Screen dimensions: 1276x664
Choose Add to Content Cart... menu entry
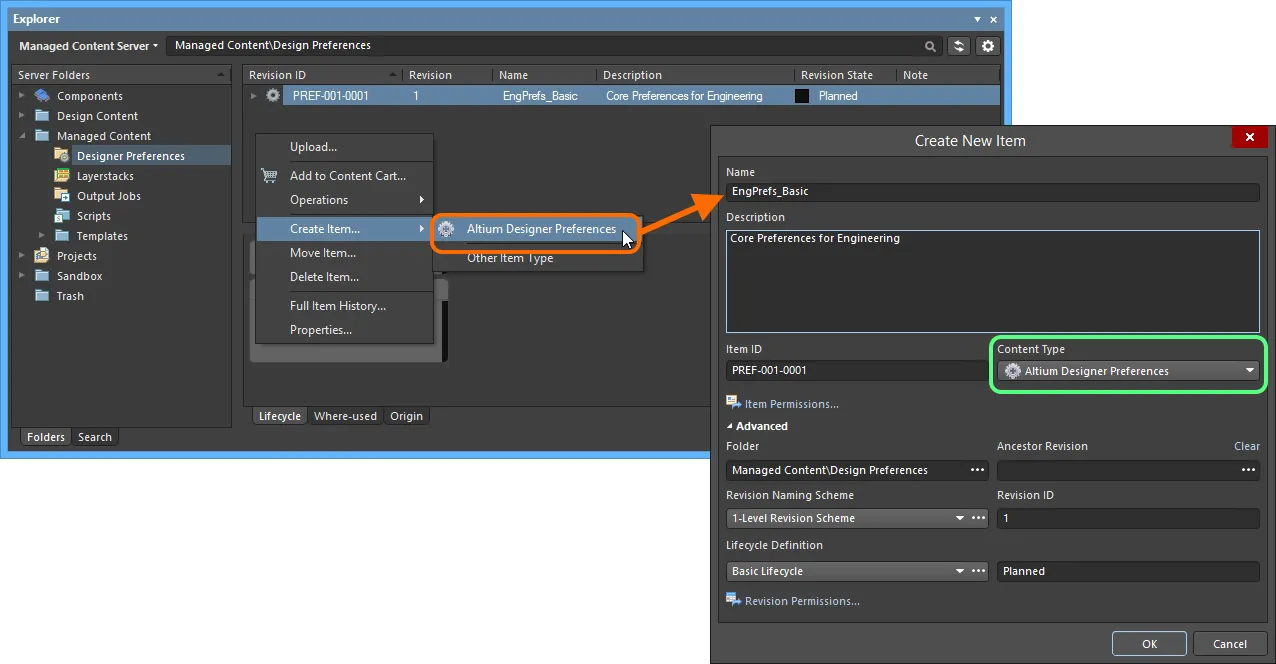[x=344, y=175]
